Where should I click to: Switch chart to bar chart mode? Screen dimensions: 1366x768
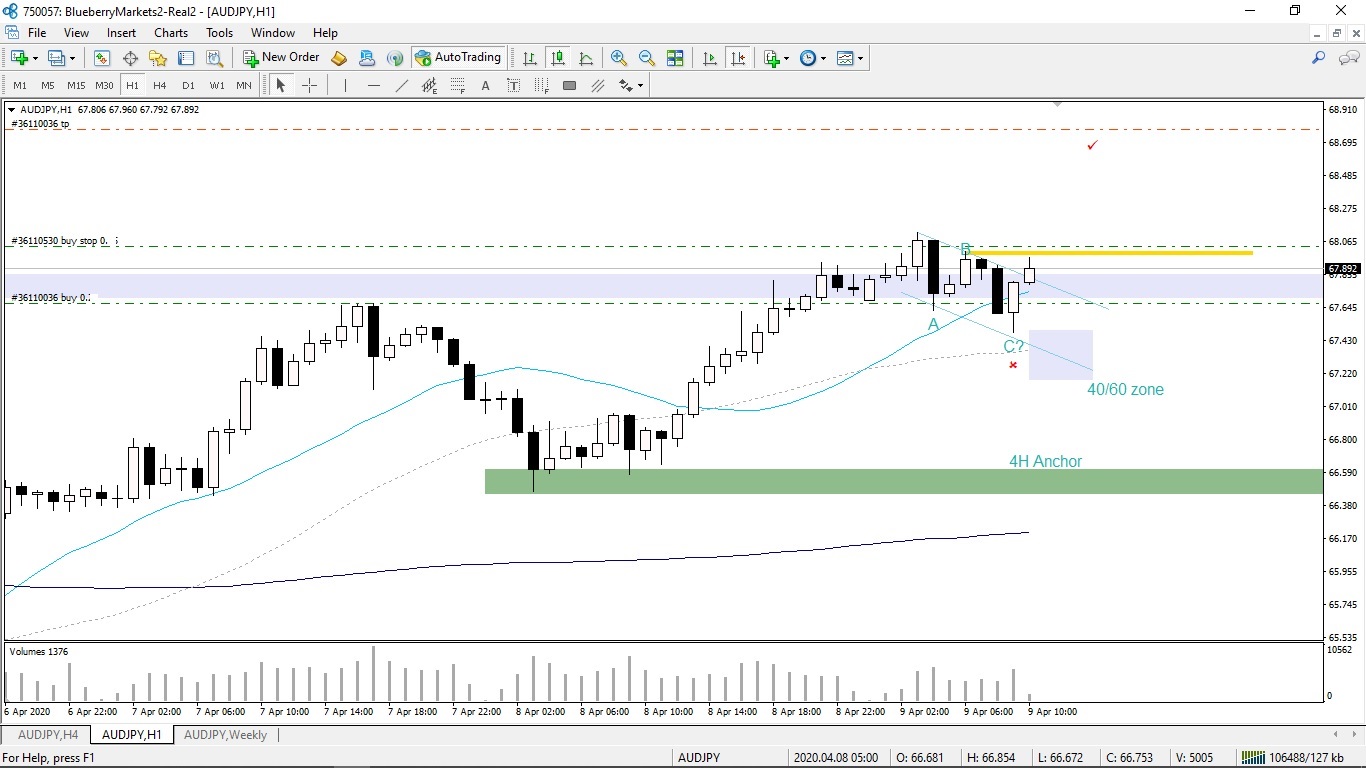(x=530, y=58)
